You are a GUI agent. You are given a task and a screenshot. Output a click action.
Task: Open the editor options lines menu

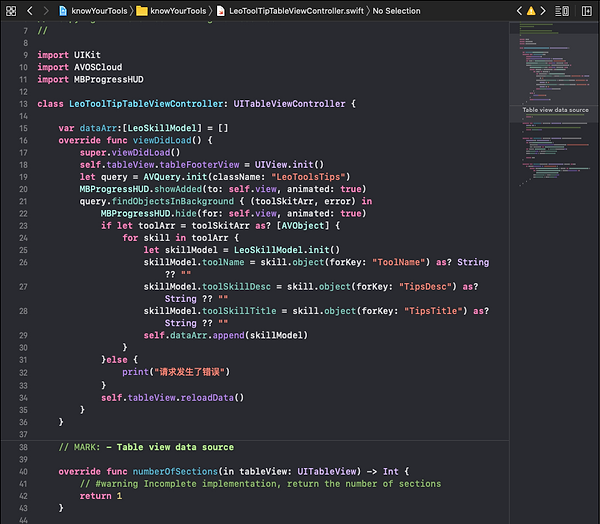(562, 11)
